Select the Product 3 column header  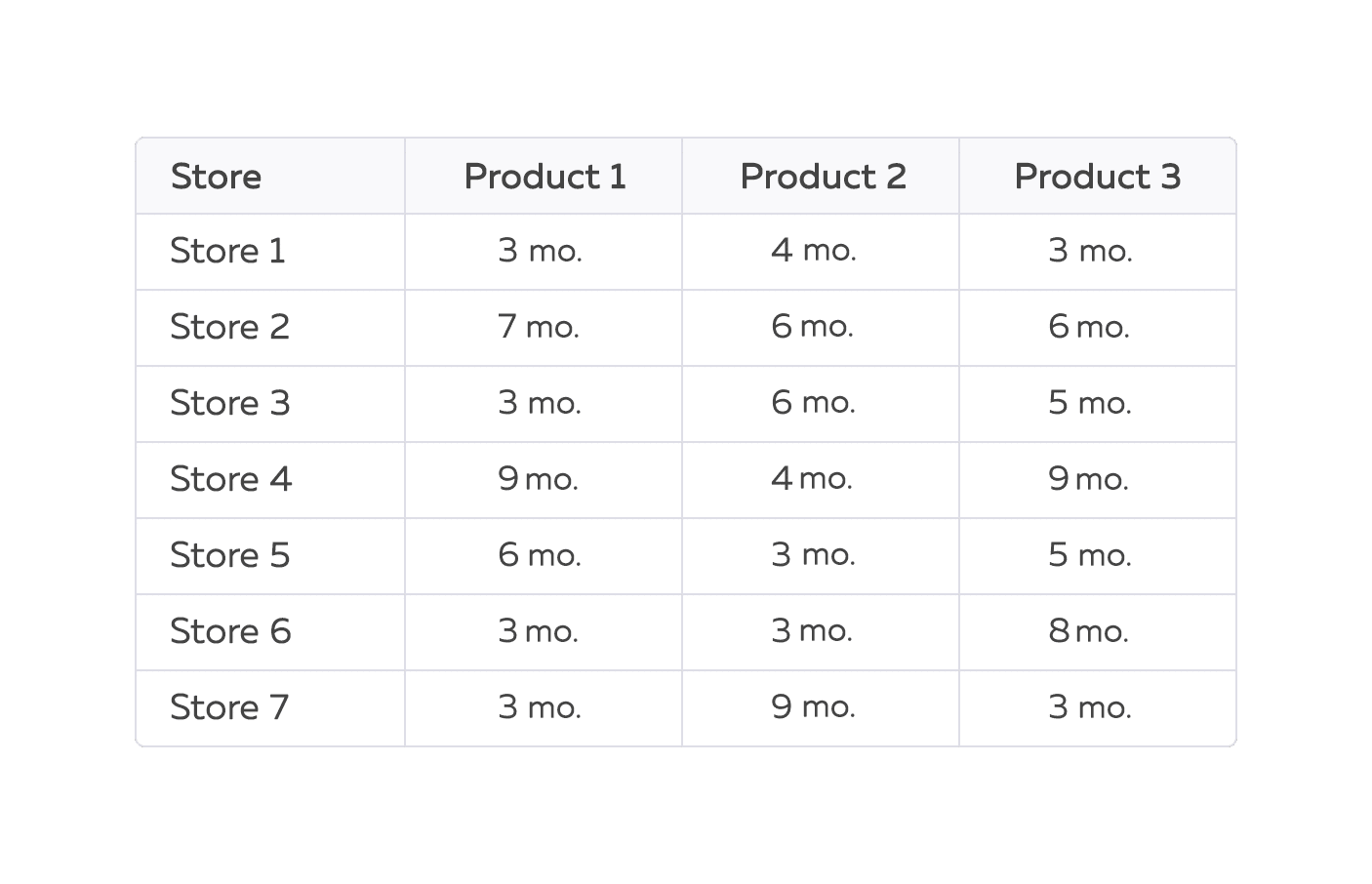pyautogui.click(x=1097, y=177)
